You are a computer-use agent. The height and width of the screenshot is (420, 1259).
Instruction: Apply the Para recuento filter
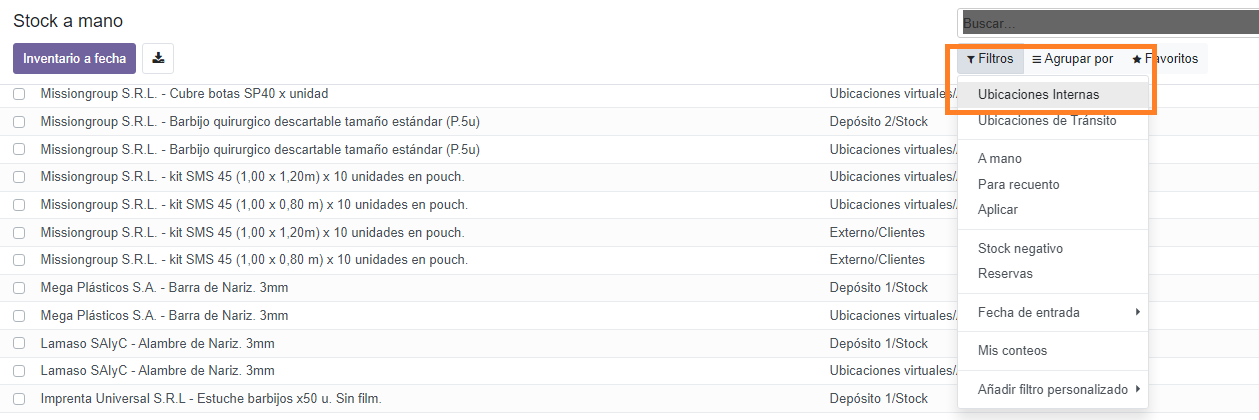tap(1018, 185)
